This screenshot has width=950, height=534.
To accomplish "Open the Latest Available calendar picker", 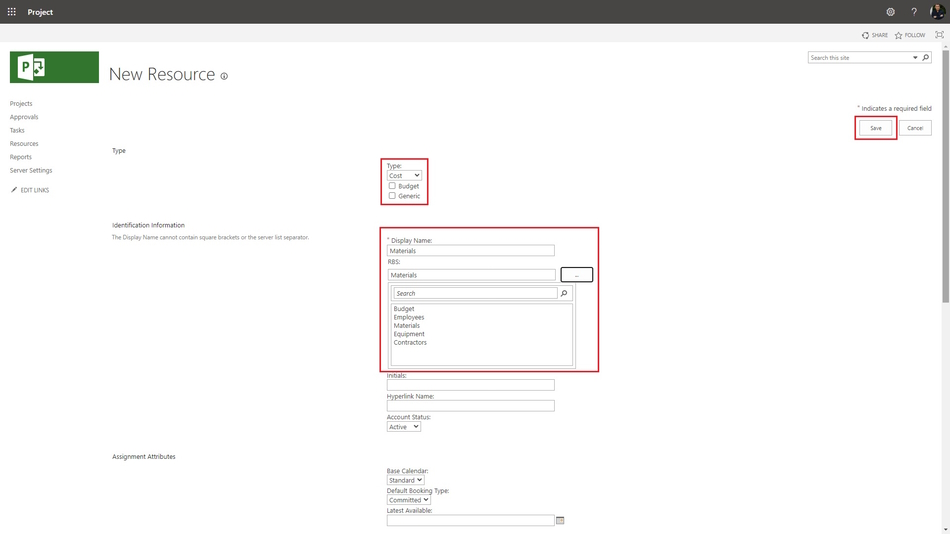I will pyautogui.click(x=560, y=520).
